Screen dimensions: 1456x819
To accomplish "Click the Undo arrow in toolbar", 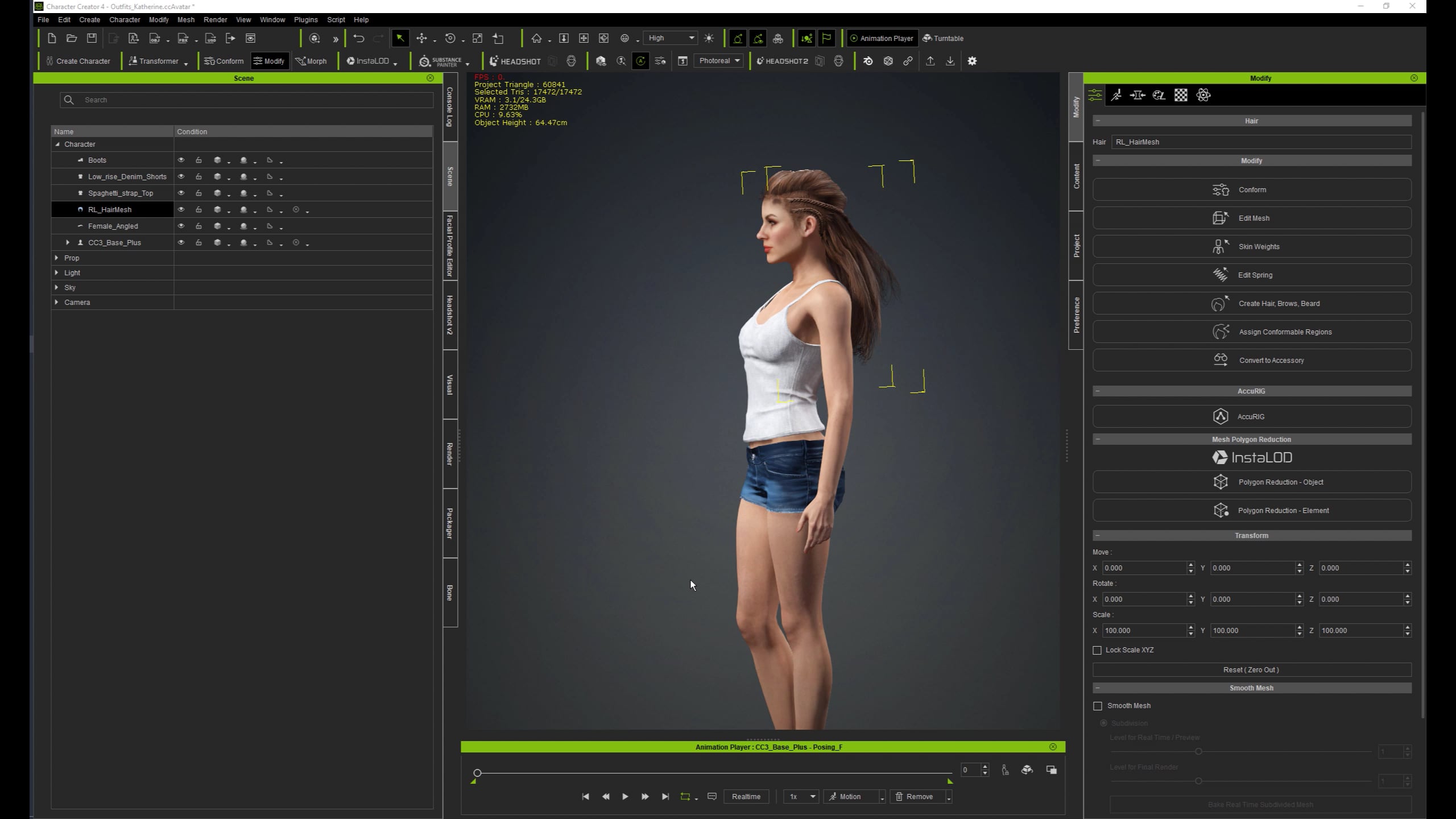I will point(358,38).
